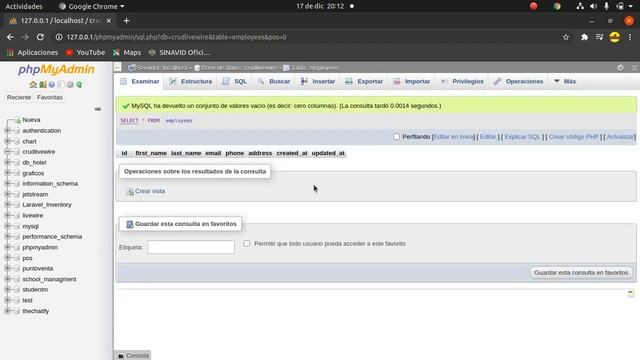Click Crear código PHP link

tap(573, 137)
